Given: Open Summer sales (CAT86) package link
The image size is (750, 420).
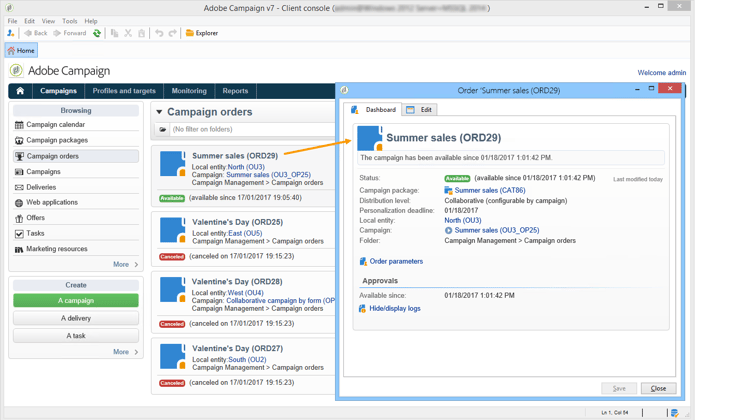Looking at the screenshot, I should coord(490,190).
